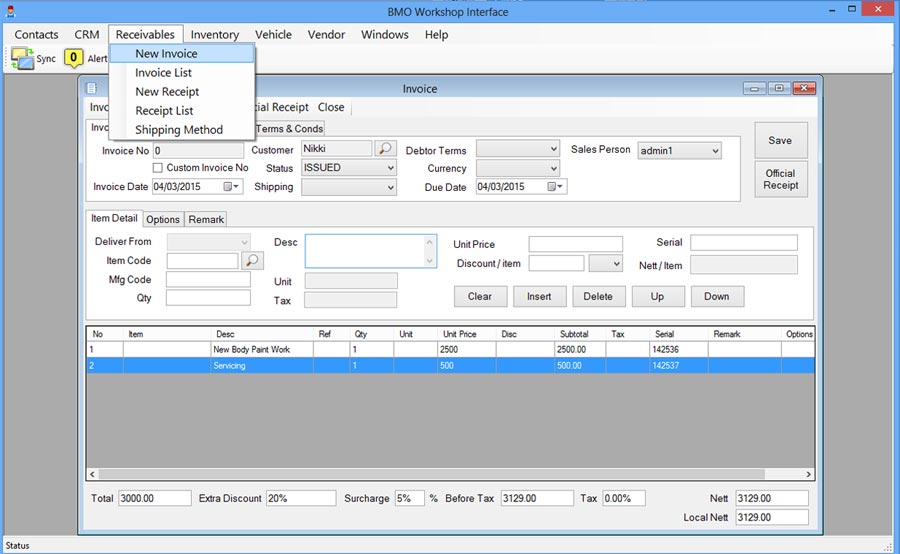Click the Serial input field
The width and height of the screenshot is (900, 554).
tap(744, 243)
